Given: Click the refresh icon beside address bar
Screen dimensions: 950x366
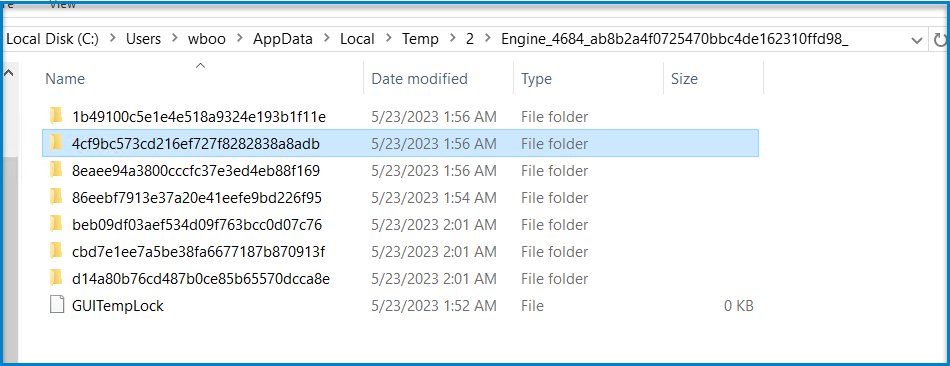Looking at the screenshot, I should (941, 39).
